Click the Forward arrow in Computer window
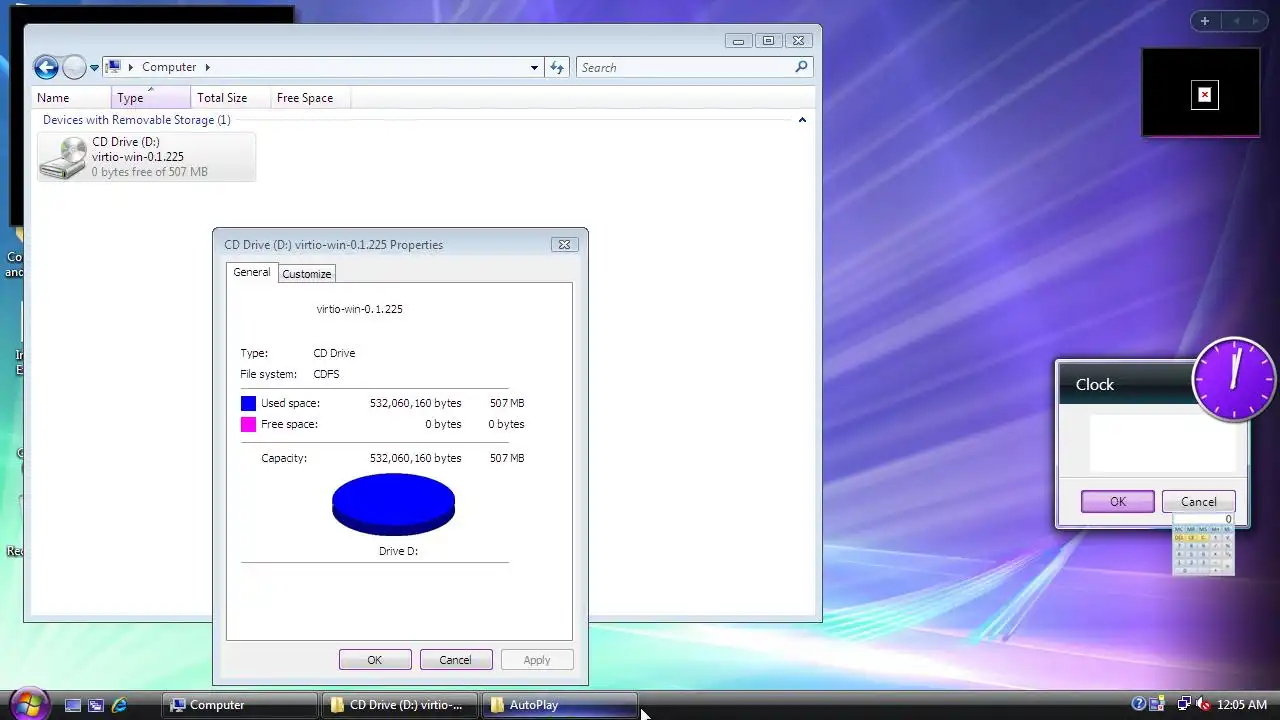Viewport: 1280px width, 720px height. [74, 67]
